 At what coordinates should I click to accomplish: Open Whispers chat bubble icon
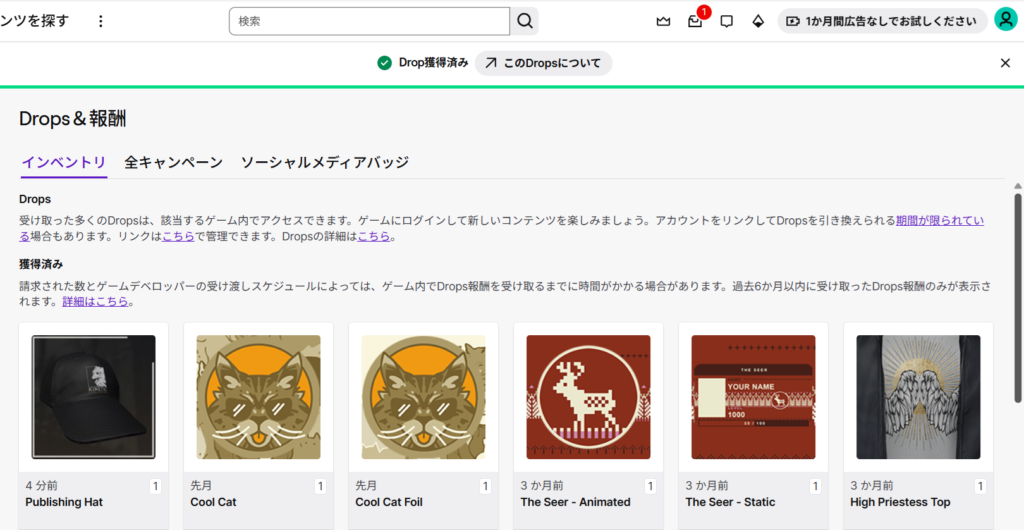(726, 22)
